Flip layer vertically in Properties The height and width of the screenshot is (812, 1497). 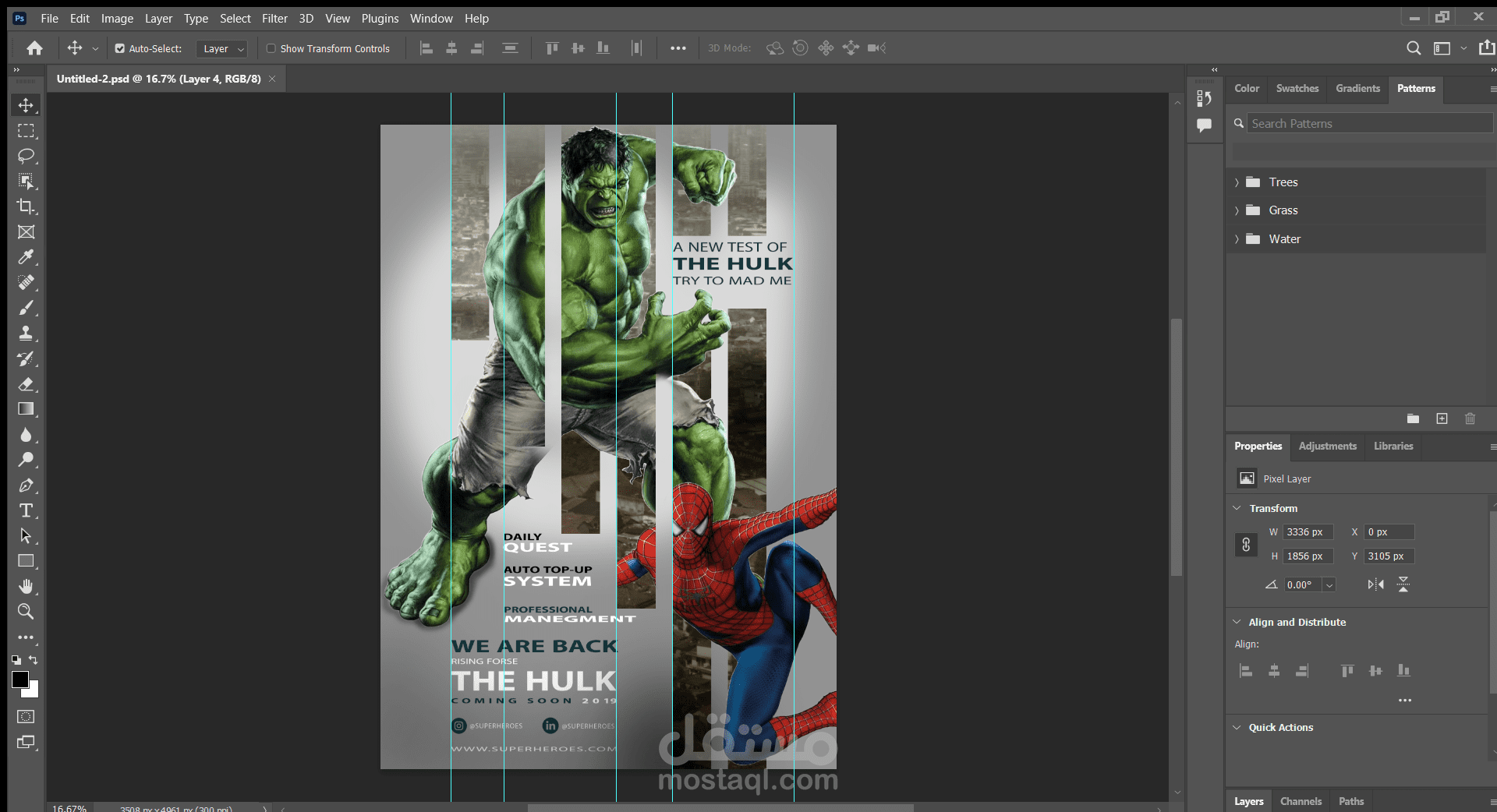(x=1403, y=584)
